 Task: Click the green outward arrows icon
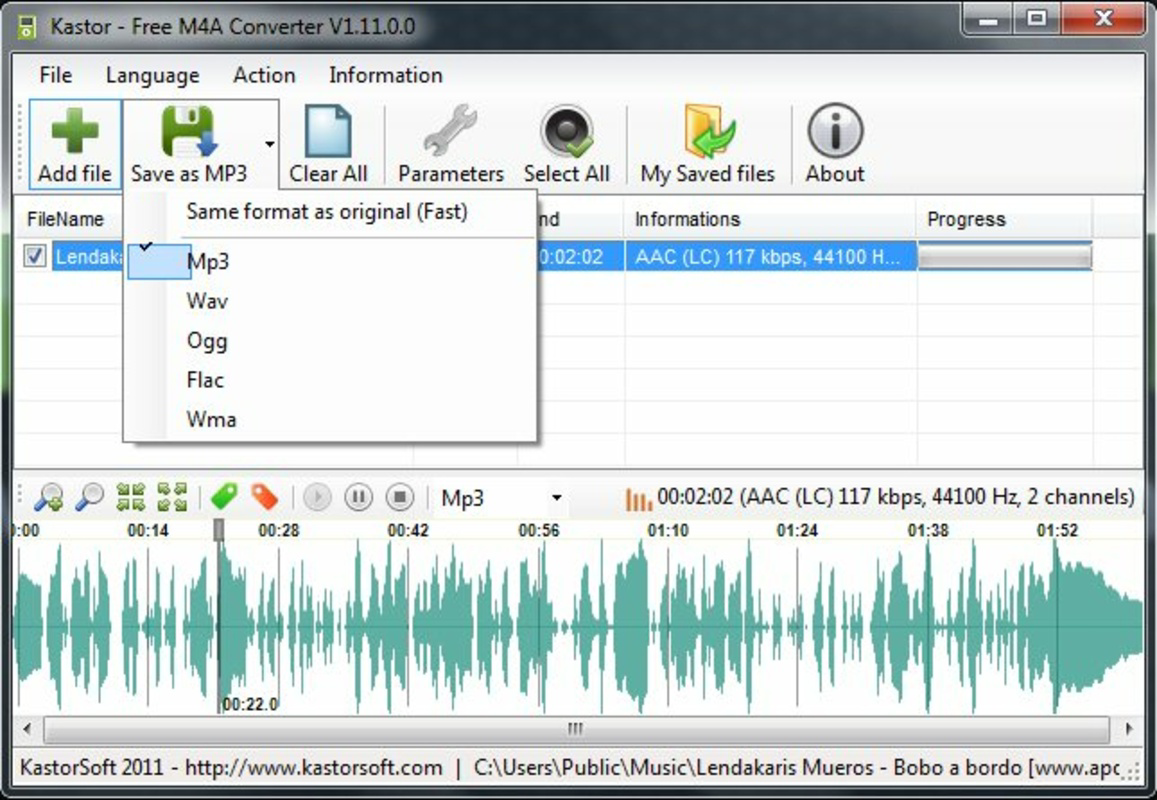click(x=172, y=497)
